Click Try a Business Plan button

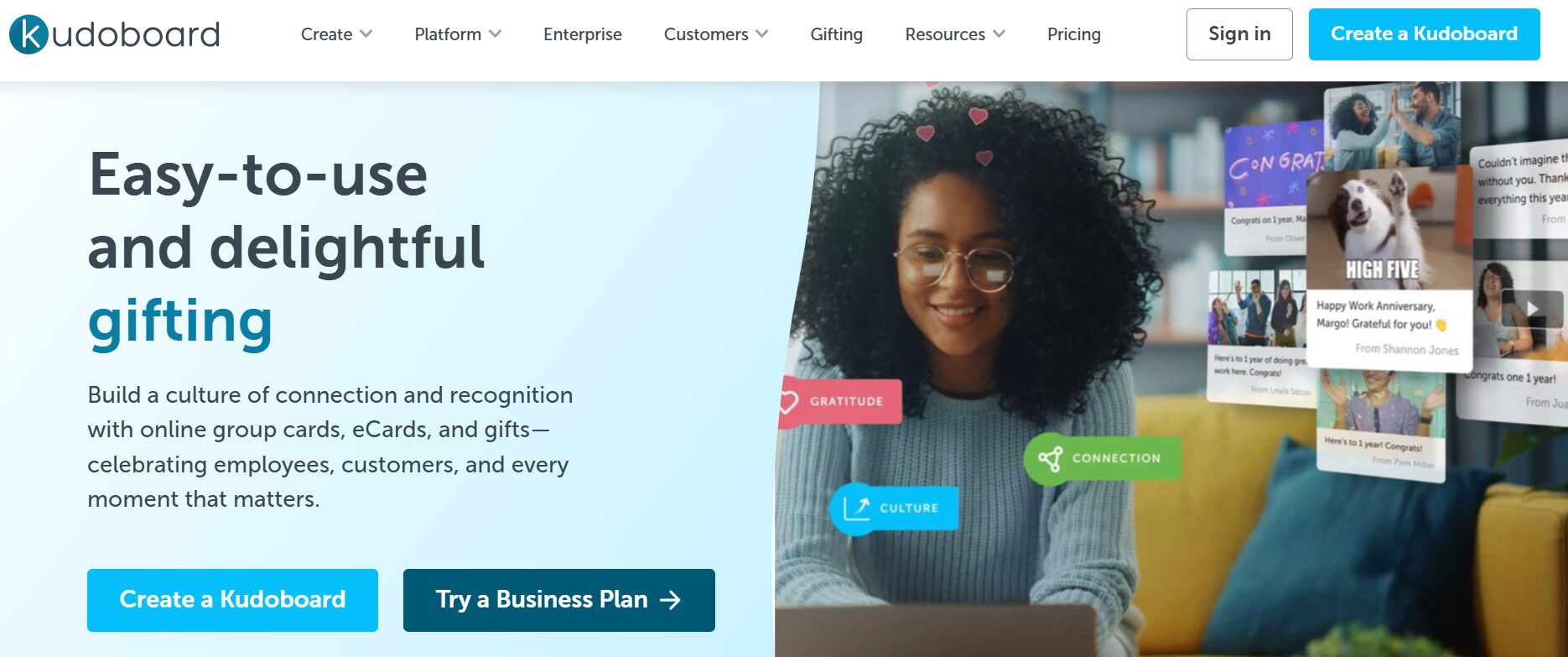coord(558,600)
